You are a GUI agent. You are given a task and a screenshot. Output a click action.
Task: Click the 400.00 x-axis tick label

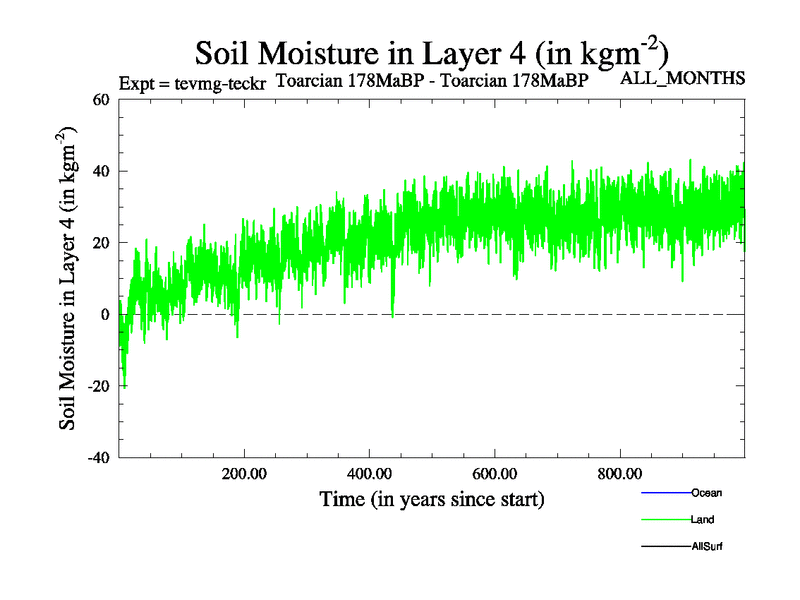369,473
